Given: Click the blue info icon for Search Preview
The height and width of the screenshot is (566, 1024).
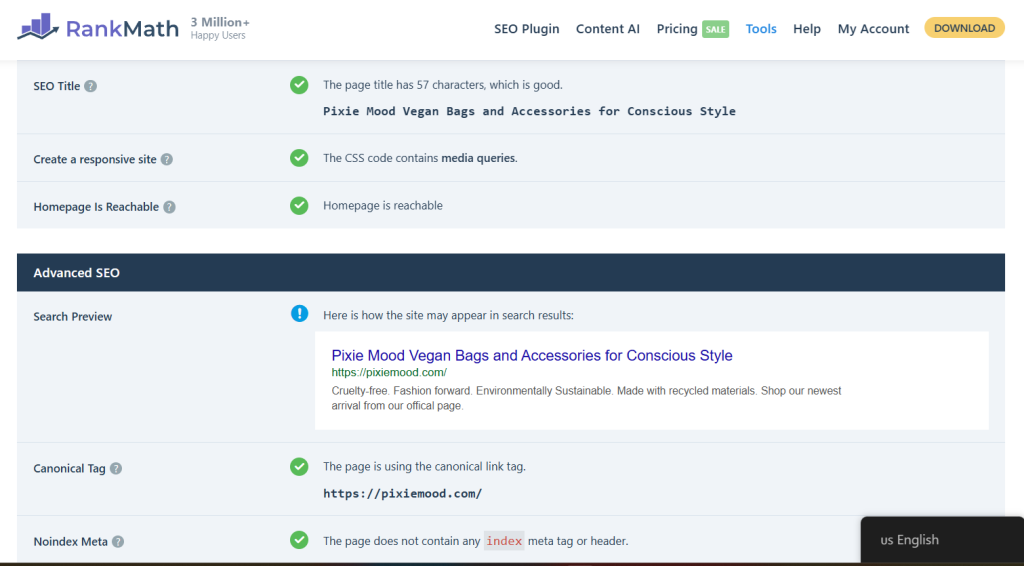Looking at the screenshot, I should click(299, 314).
